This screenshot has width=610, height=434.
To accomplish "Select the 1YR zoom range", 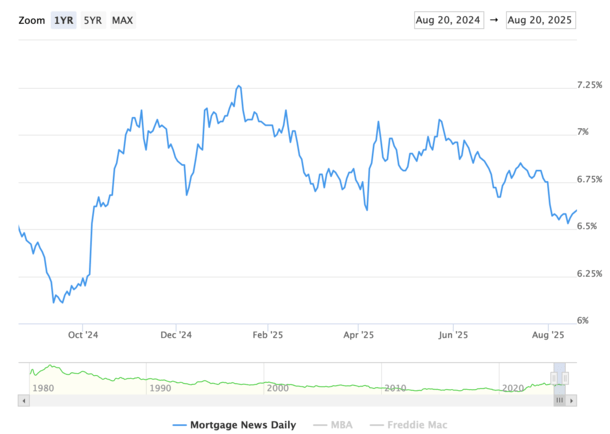I will [63, 20].
